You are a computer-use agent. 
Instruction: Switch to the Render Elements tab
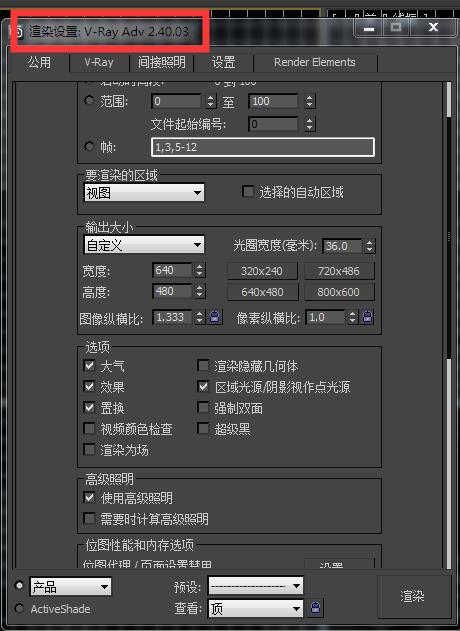coord(315,62)
